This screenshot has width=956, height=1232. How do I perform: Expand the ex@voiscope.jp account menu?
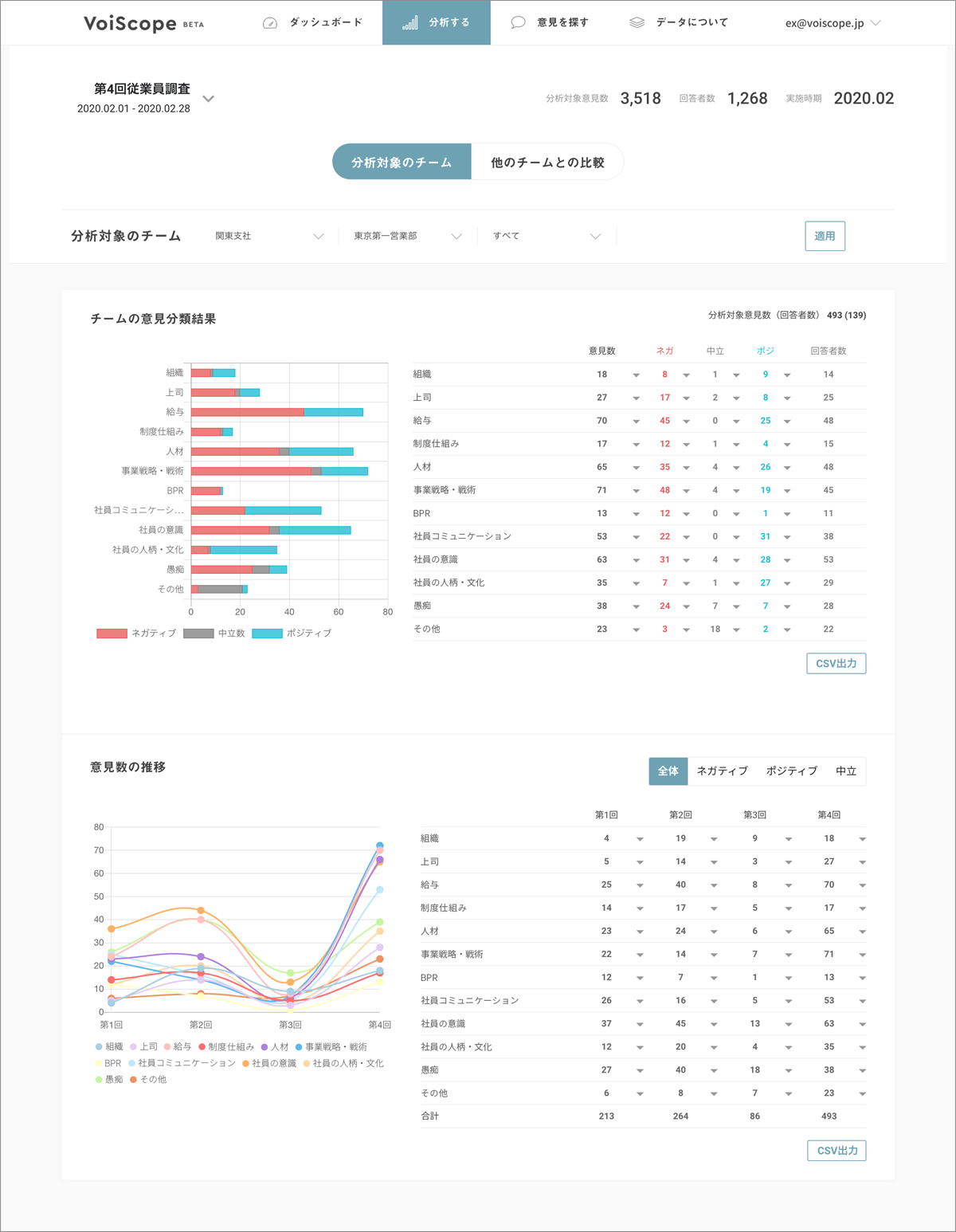click(833, 23)
